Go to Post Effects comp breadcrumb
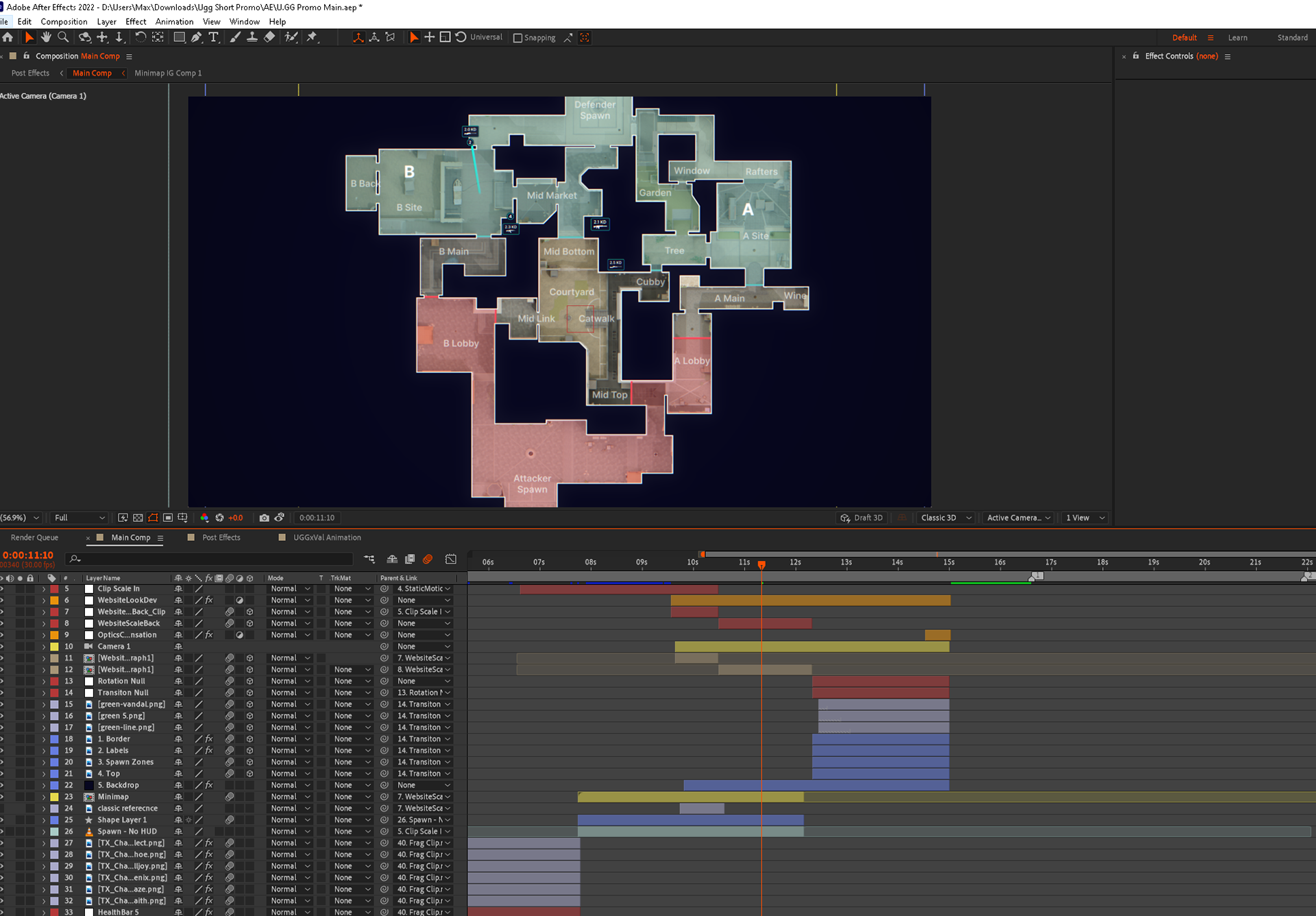1316x916 pixels. coord(30,73)
